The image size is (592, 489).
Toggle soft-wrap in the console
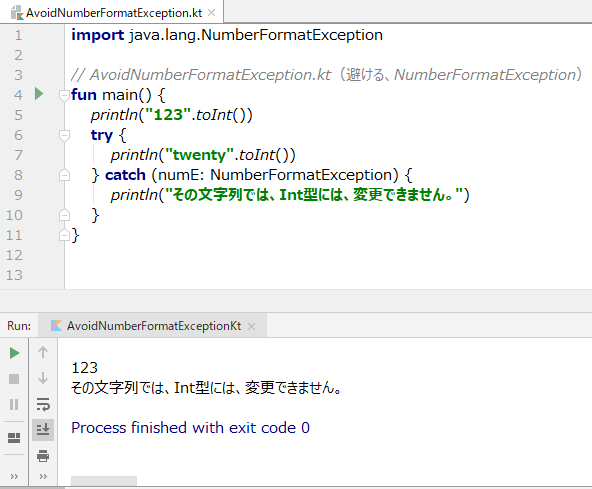pyautogui.click(x=43, y=404)
